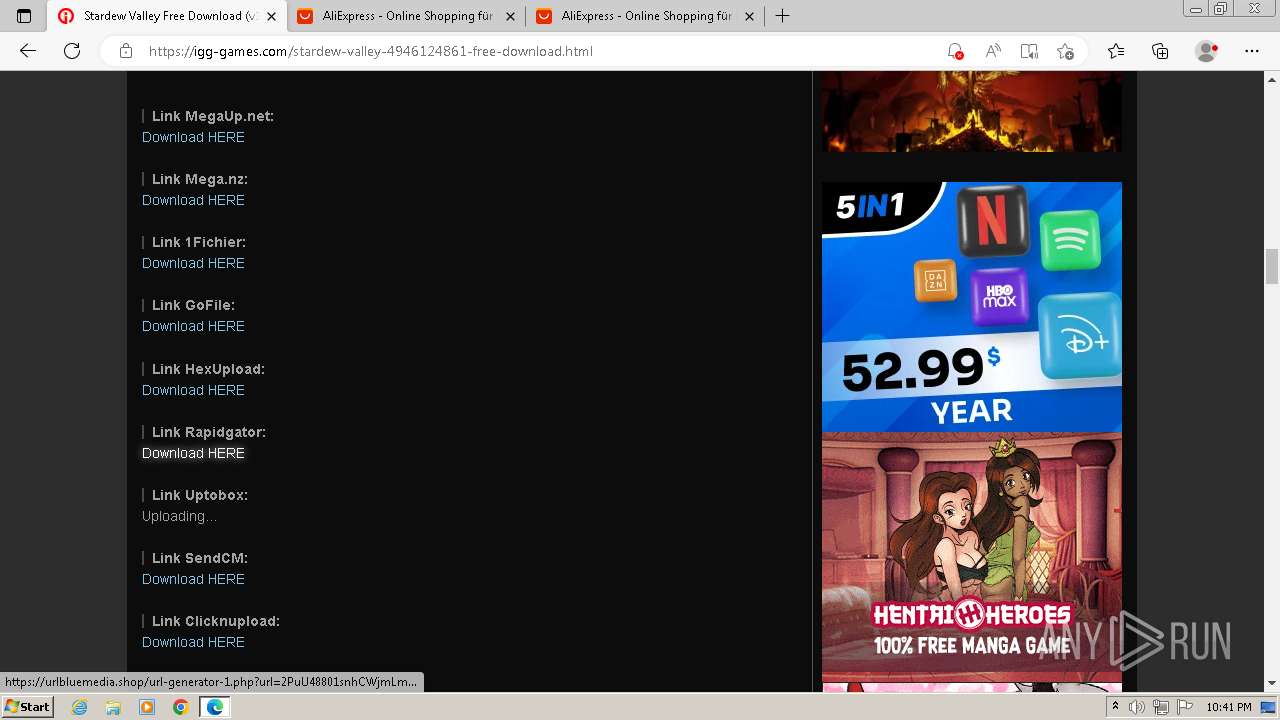Screen dimensions: 1280x720
Task: Open Windows Media Player from taskbar
Action: [147, 707]
